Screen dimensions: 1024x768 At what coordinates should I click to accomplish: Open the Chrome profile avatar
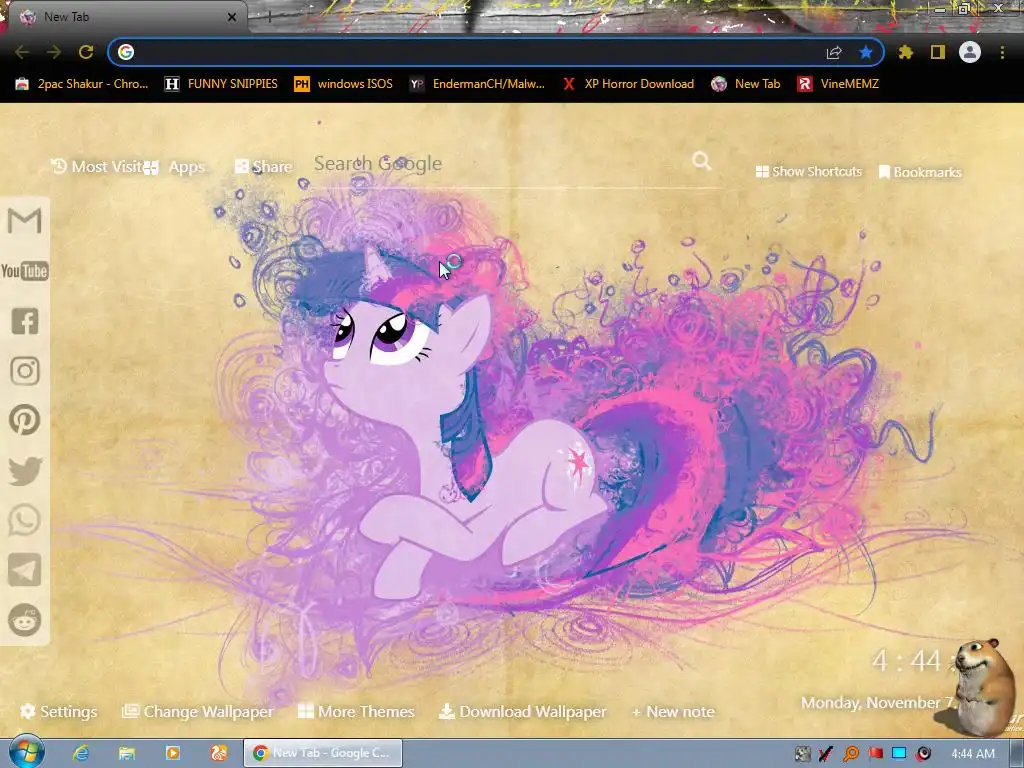pos(970,52)
